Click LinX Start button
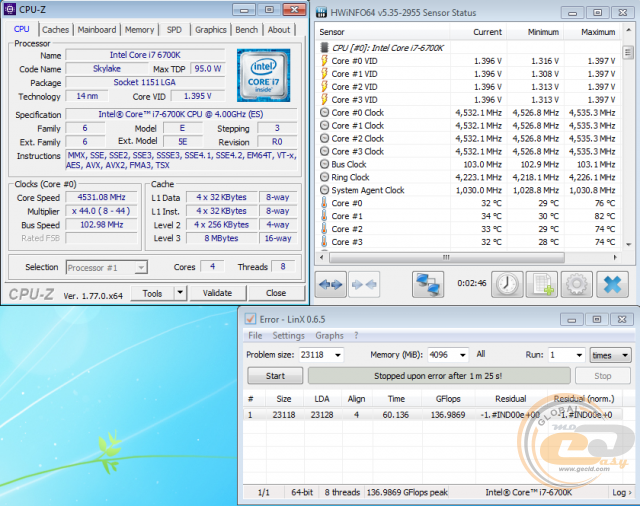 276,376
